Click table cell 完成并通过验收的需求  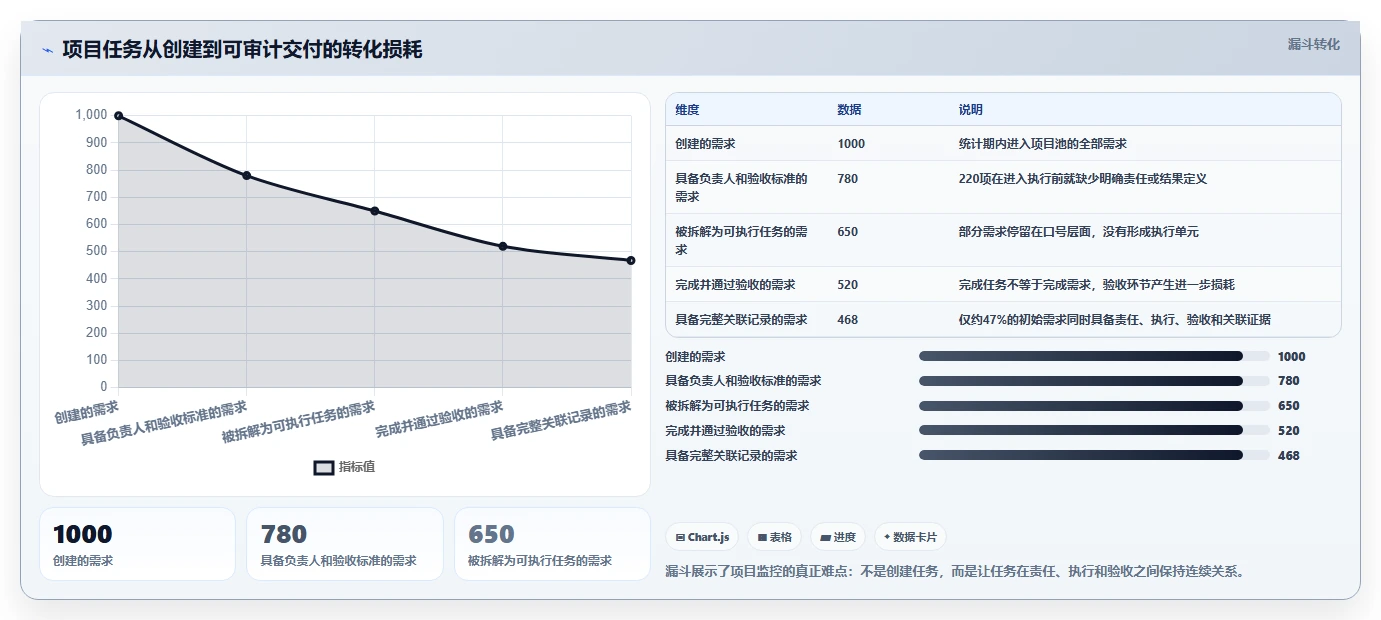coord(747,285)
